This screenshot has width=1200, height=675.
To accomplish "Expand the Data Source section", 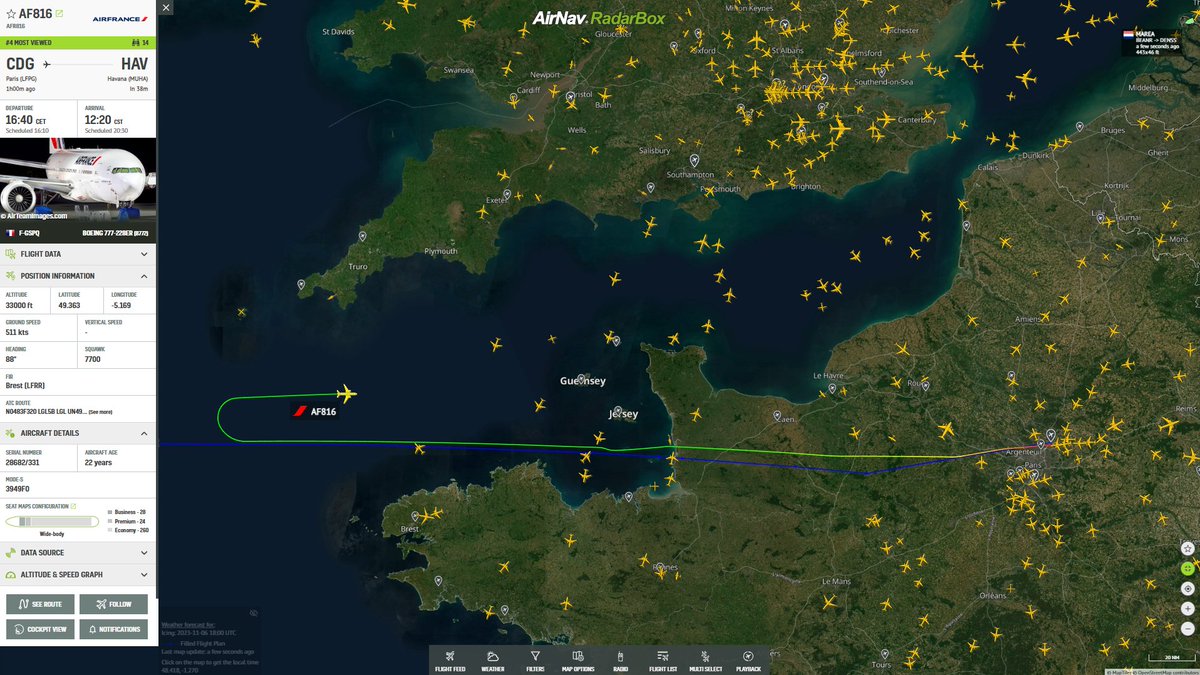I will click(x=78, y=552).
